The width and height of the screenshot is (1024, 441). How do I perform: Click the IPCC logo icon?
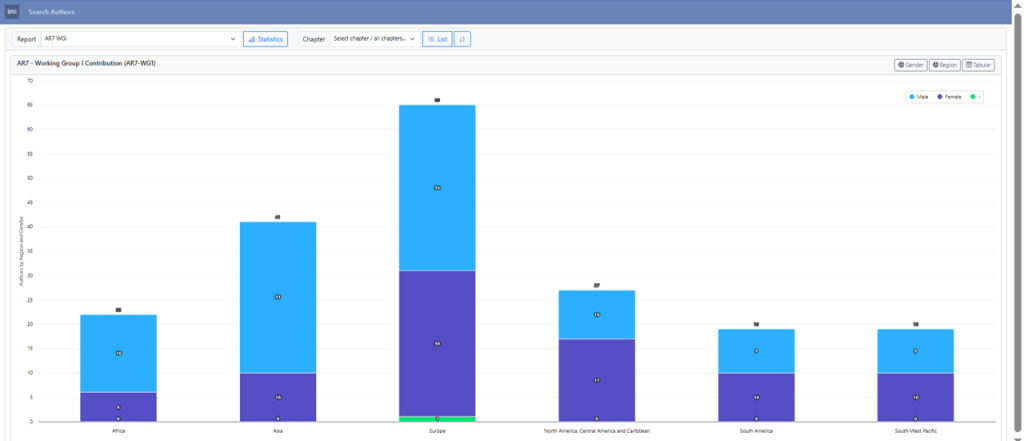12,12
